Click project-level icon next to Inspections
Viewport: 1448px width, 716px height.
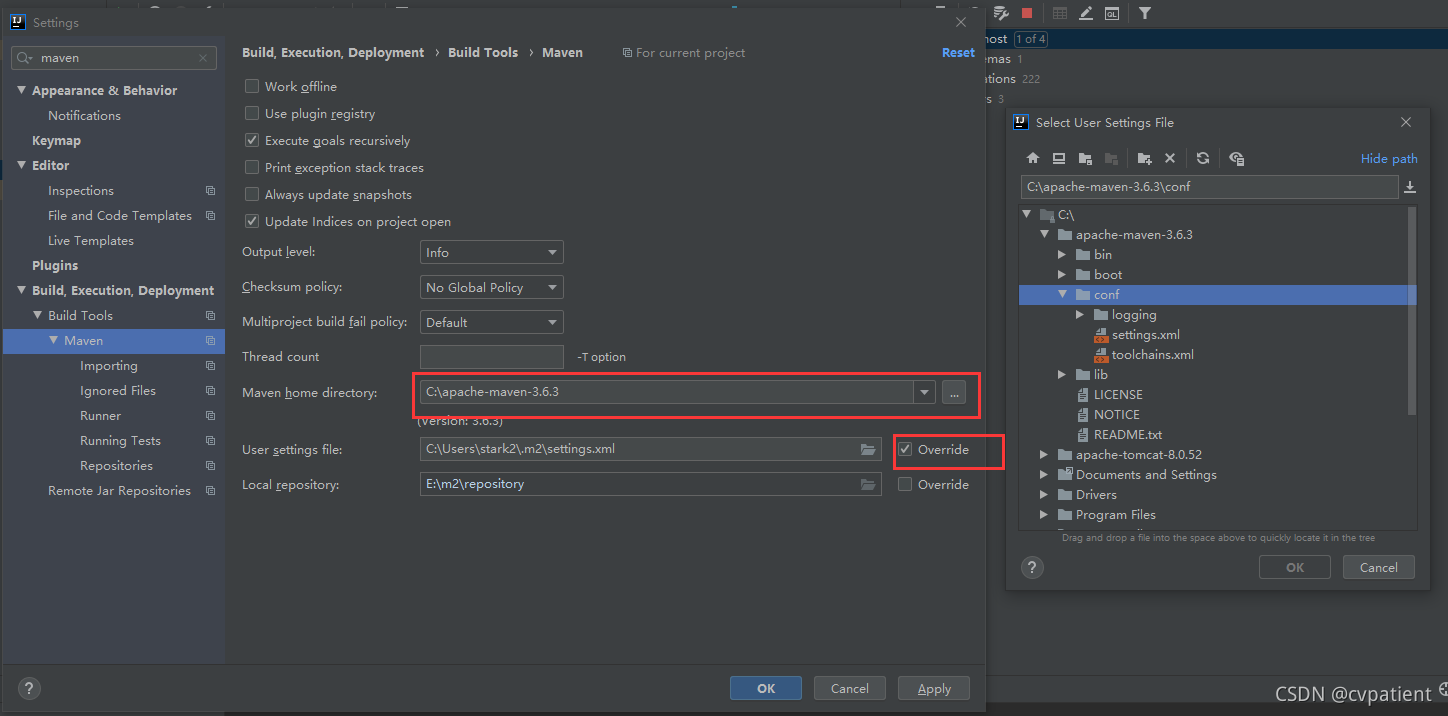click(211, 191)
